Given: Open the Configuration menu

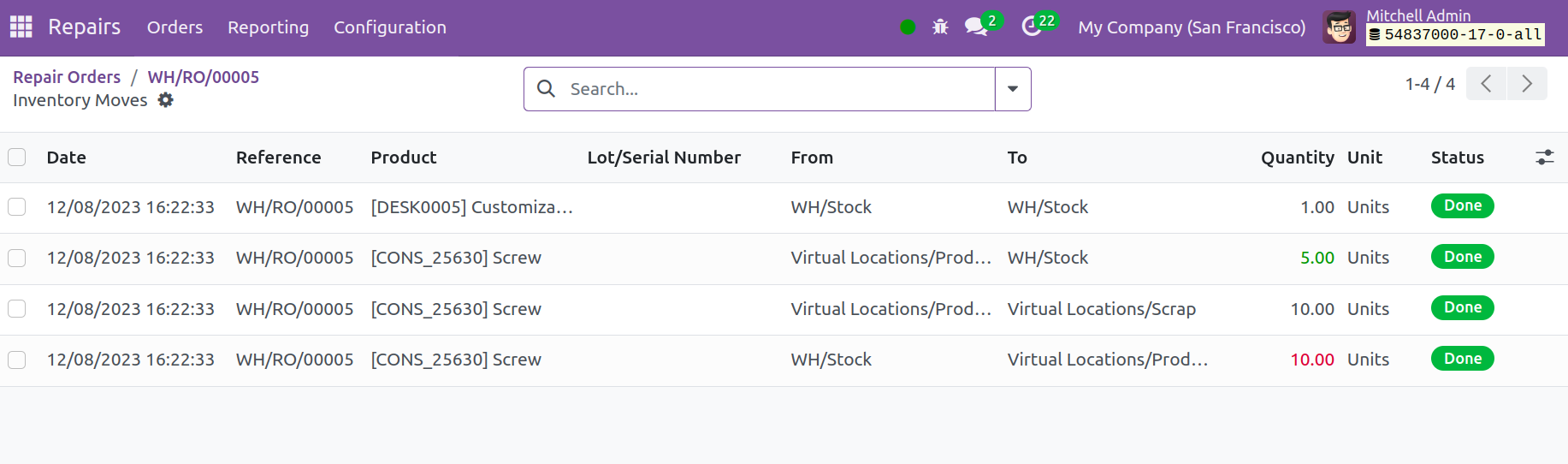Looking at the screenshot, I should click(x=390, y=27).
